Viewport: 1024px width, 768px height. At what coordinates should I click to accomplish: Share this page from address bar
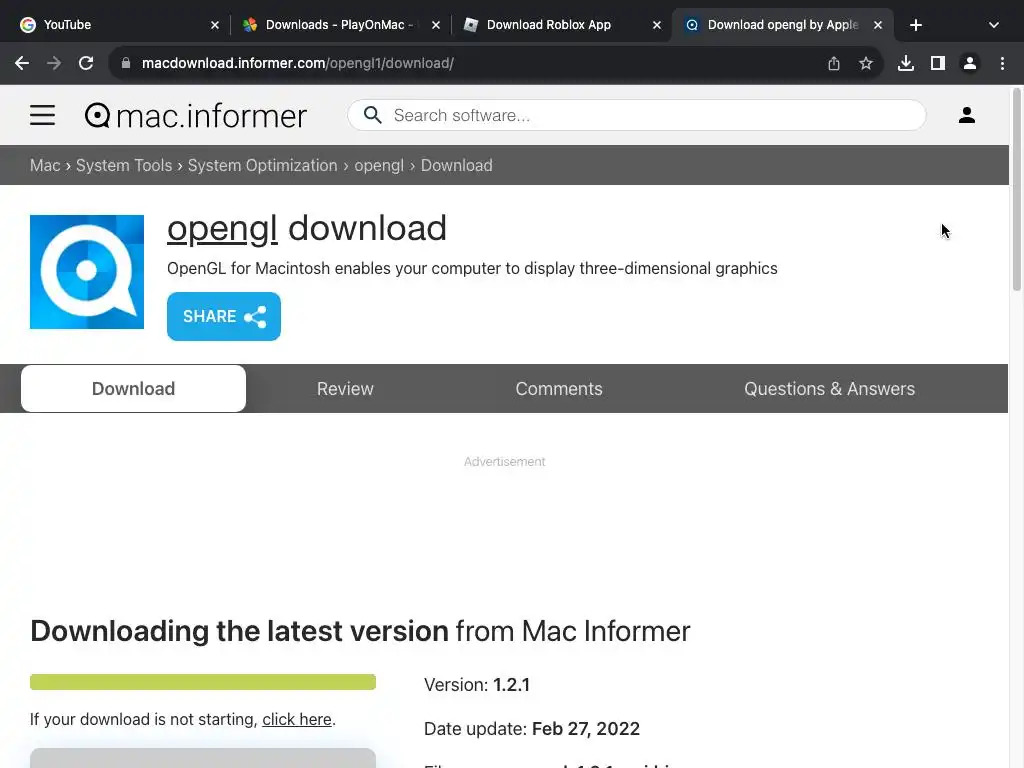coord(833,63)
